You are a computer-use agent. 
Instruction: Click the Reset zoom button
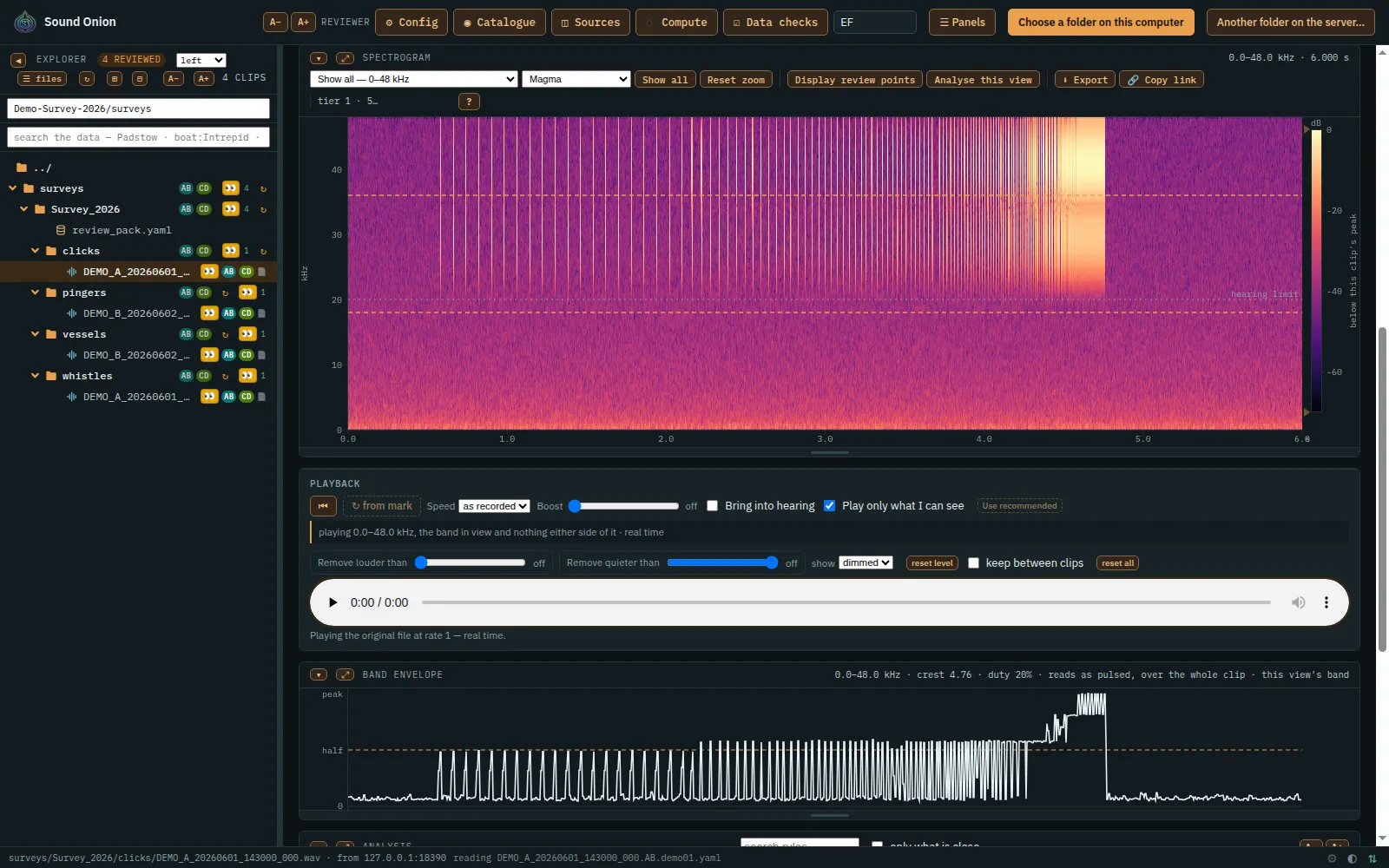(x=736, y=80)
